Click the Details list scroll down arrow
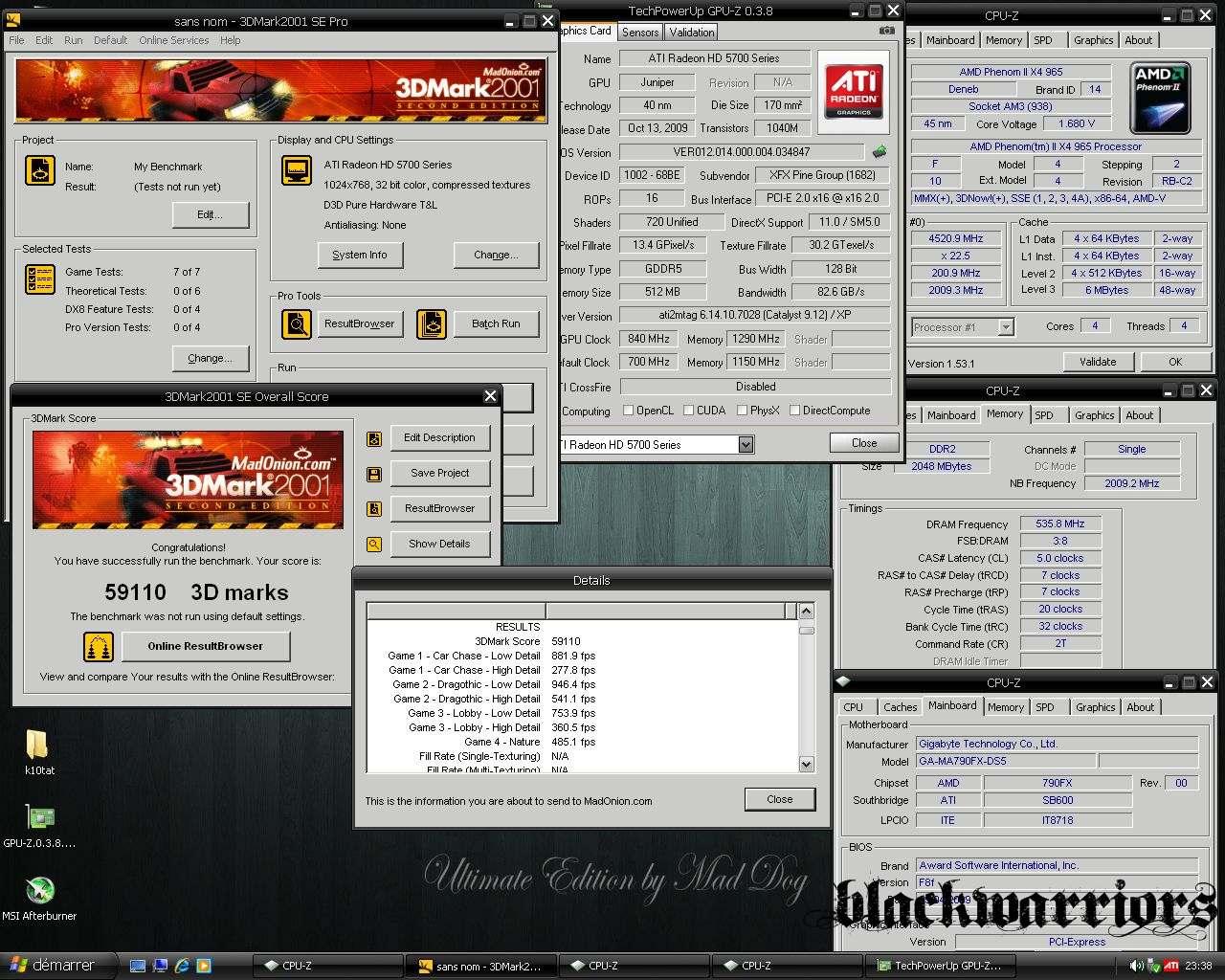Image resolution: width=1225 pixels, height=980 pixels. (x=806, y=764)
